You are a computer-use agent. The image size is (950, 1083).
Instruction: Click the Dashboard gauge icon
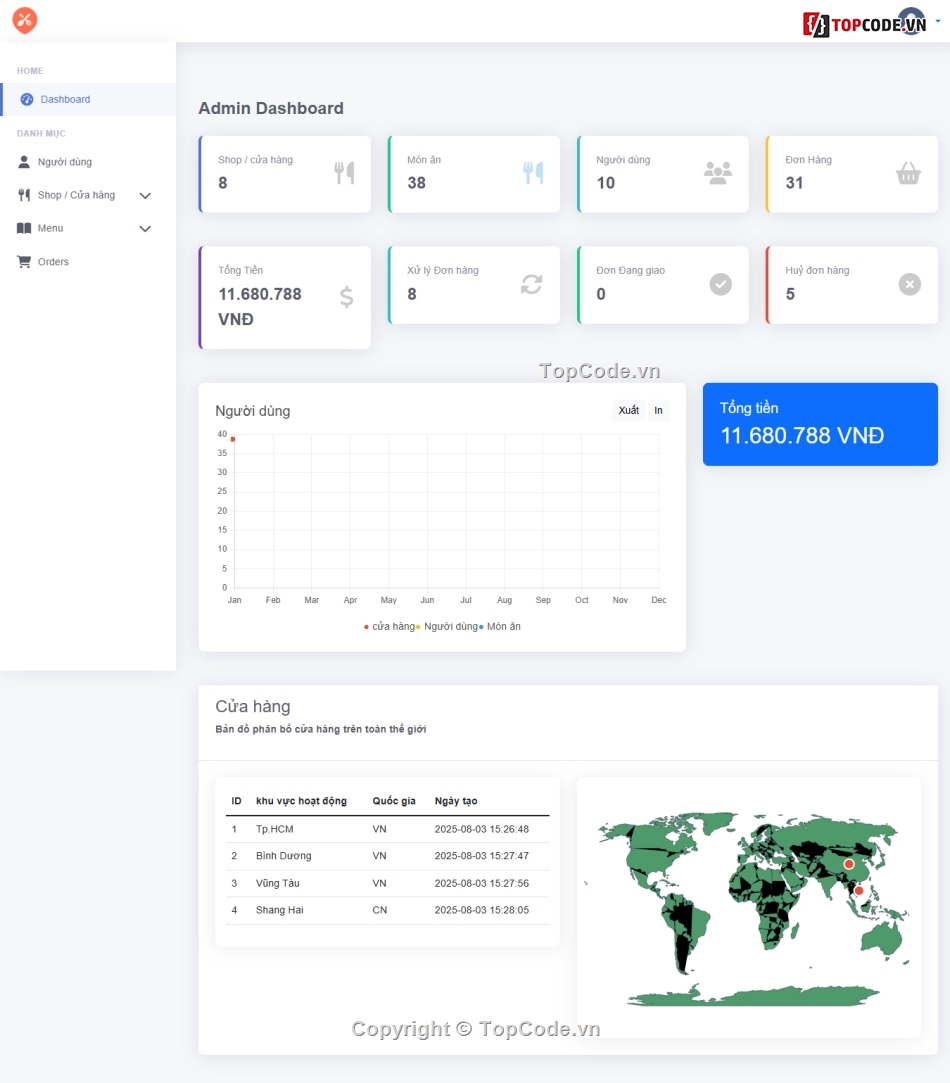click(x=27, y=99)
